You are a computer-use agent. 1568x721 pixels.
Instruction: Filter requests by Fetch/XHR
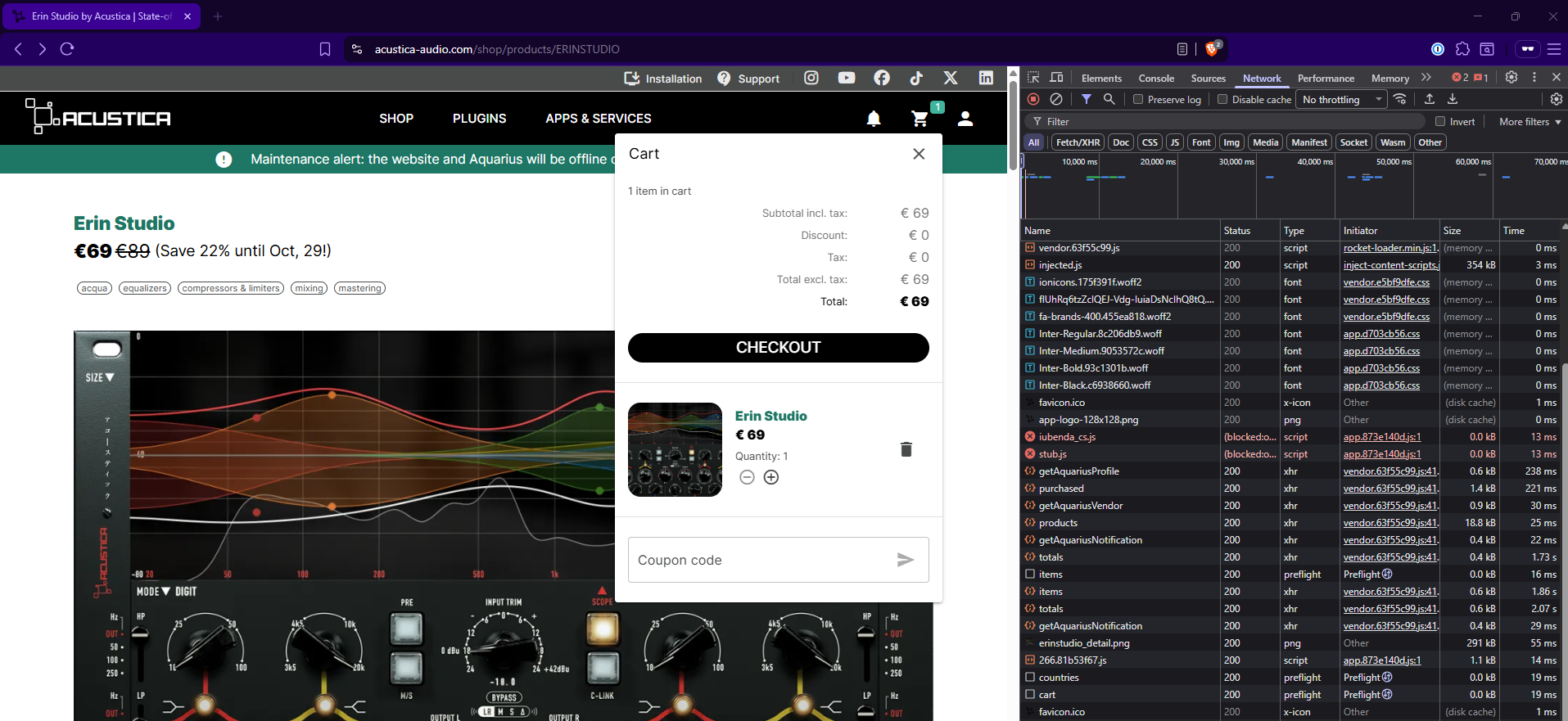click(1078, 142)
